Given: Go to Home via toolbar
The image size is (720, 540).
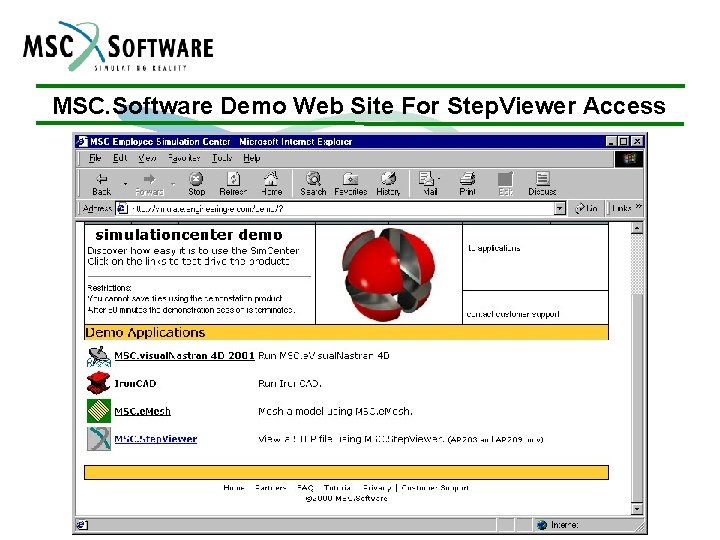Looking at the screenshot, I should pyautogui.click(x=271, y=184).
